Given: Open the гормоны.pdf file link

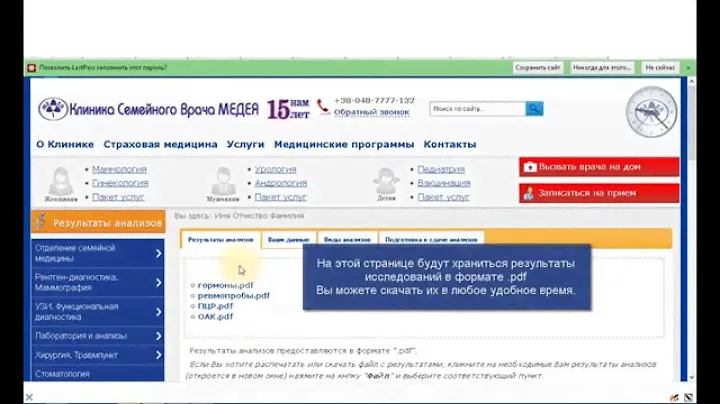Looking at the screenshot, I should coord(225,285).
